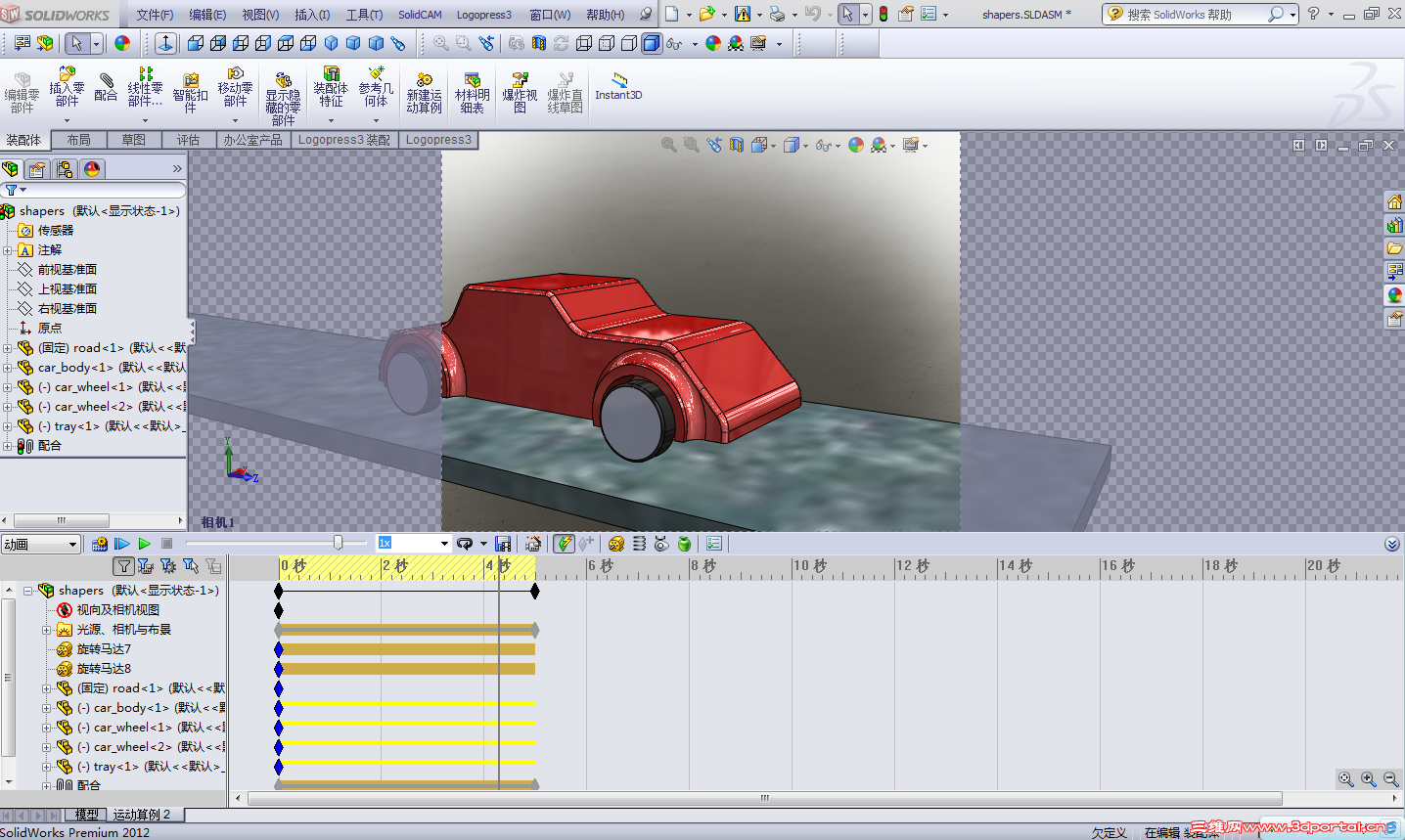Click the motor icon in motion study toolbar
Screen dimensions: 1405x840
pos(615,544)
